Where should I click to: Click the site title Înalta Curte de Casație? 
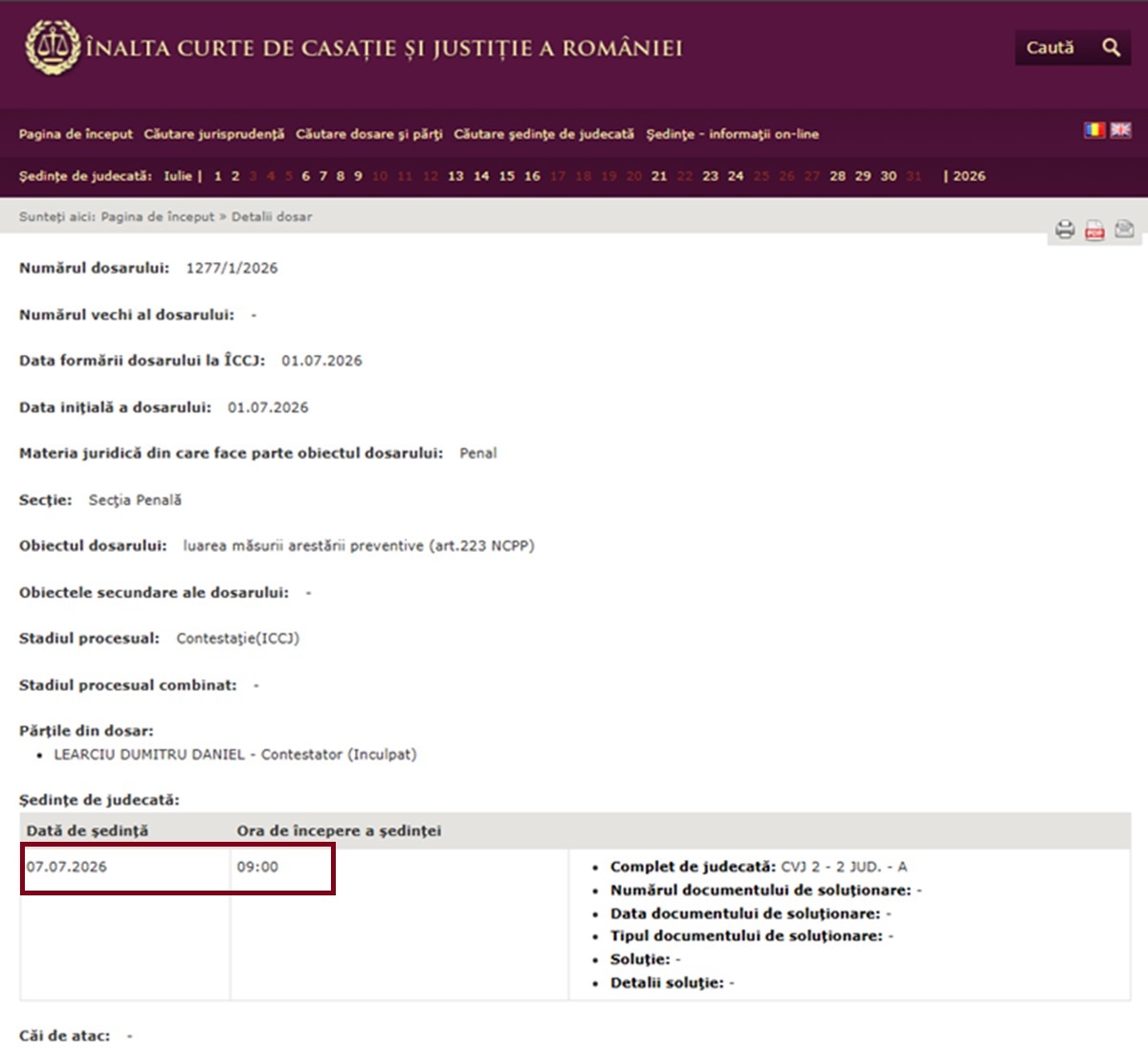coord(384,48)
